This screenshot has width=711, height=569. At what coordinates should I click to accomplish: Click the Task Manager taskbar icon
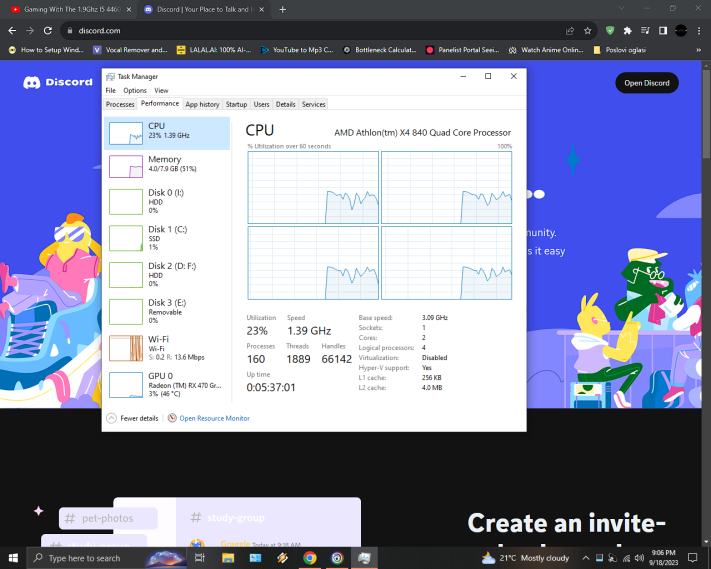tap(364, 558)
